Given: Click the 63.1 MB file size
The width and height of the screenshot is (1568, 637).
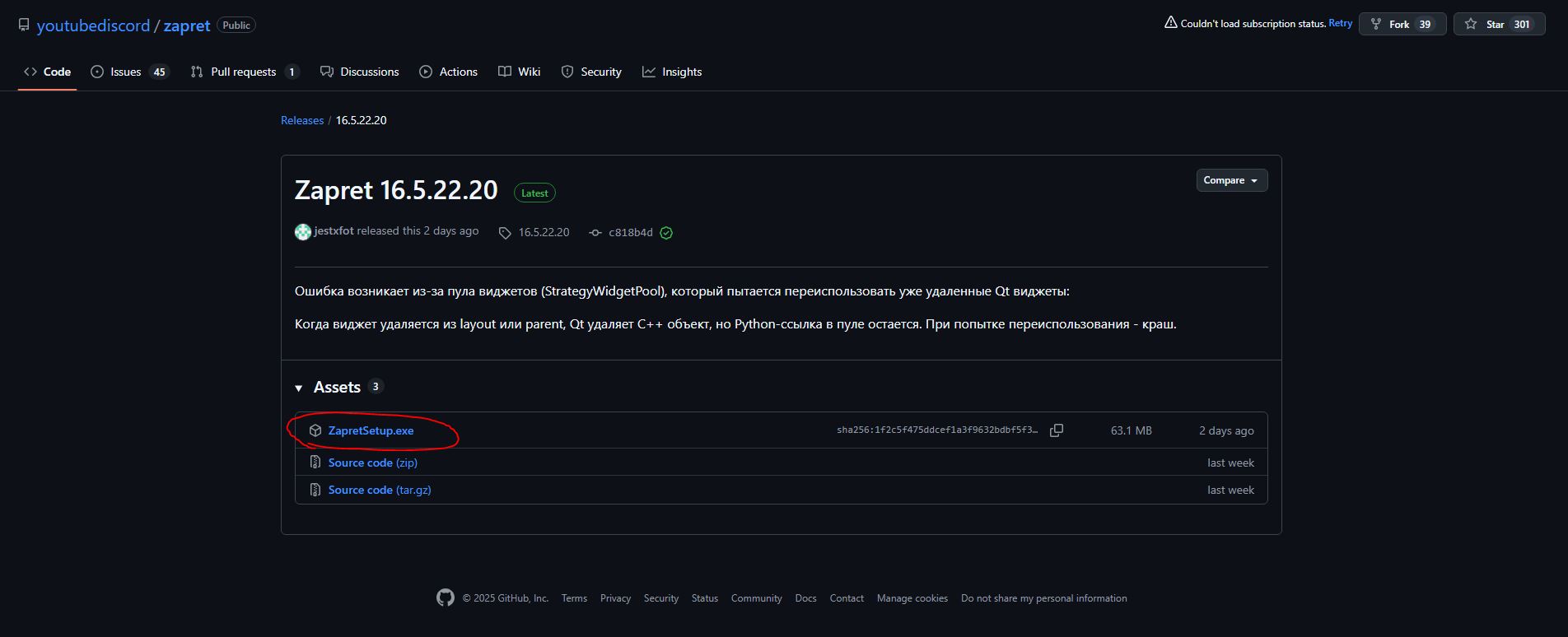Looking at the screenshot, I should tap(1132, 430).
